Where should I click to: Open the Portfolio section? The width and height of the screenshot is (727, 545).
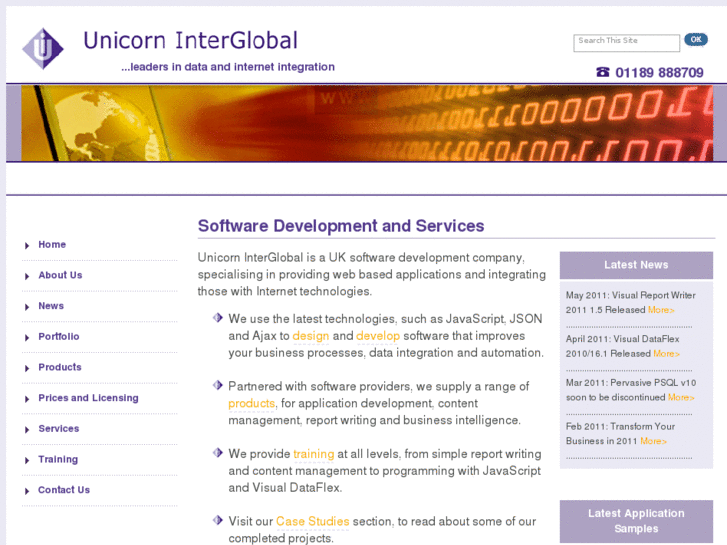58,336
